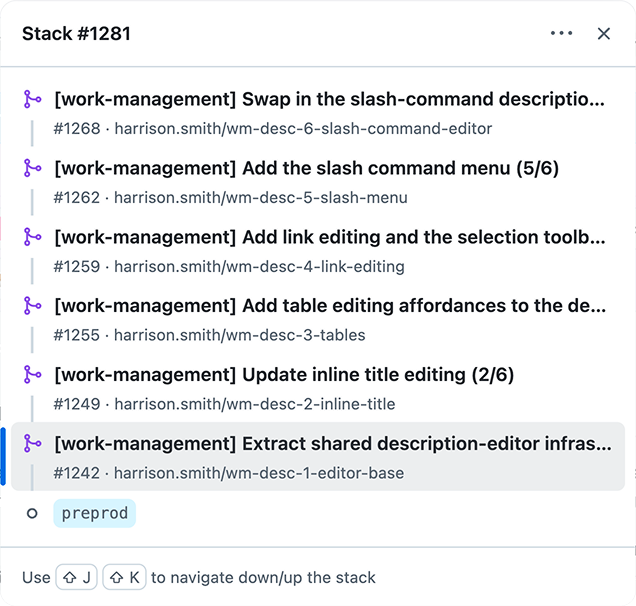Open PR Add link editing and the selection toolbar

[330, 237]
